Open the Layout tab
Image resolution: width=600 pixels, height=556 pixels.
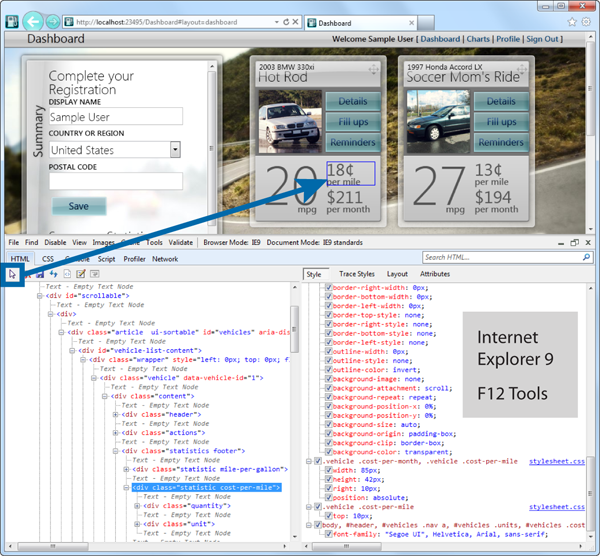[x=397, y=274]
